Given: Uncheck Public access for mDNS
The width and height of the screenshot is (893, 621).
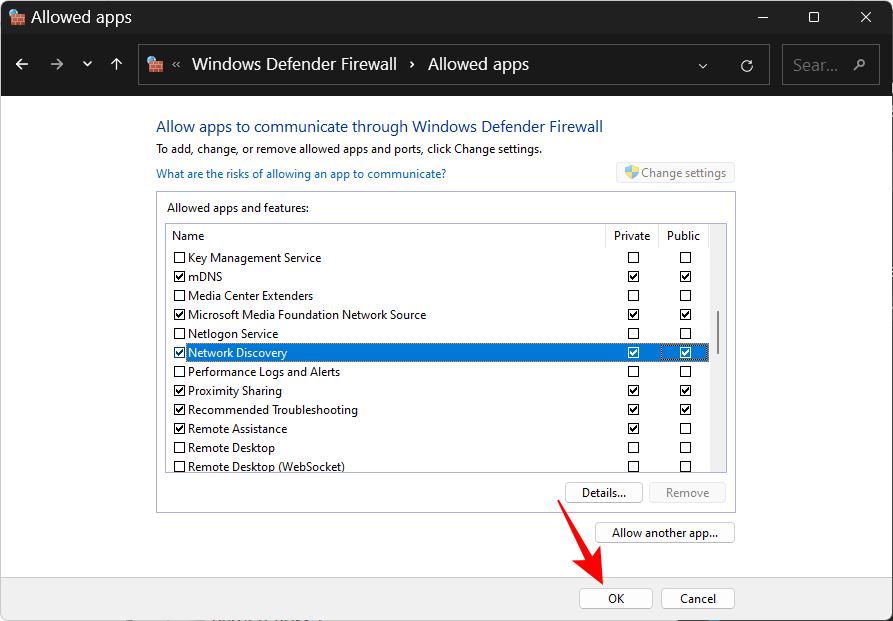Looking at the screenshot, I should coord(685,276).
